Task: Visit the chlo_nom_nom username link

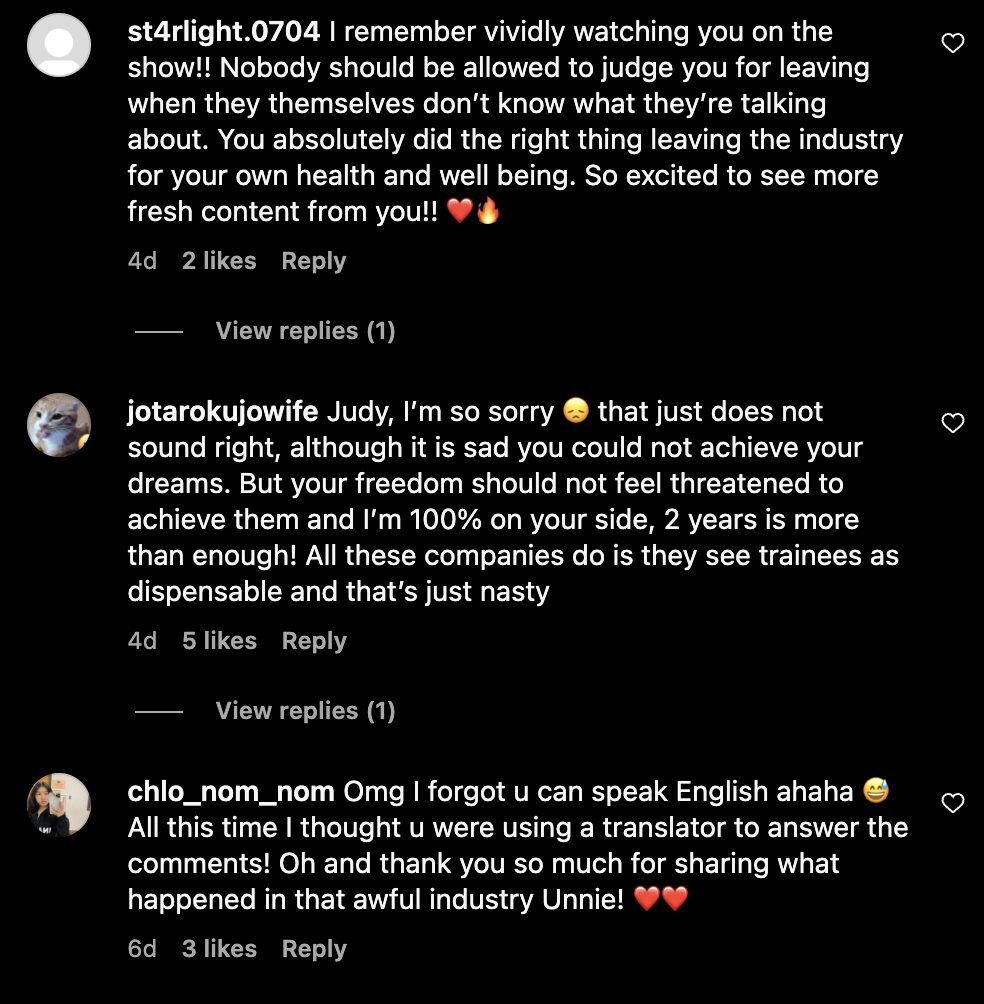Action: click(x=231, y=792)
